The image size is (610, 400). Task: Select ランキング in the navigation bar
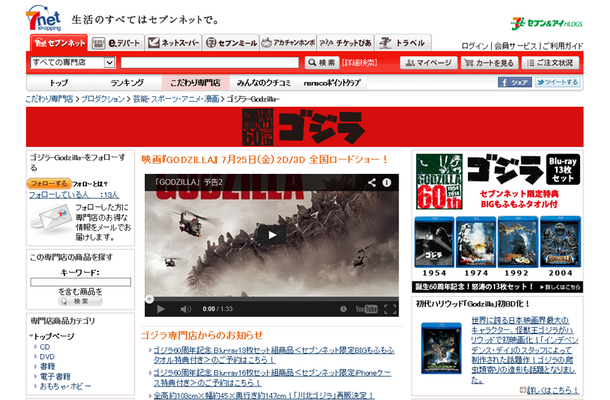click(127, 82)
